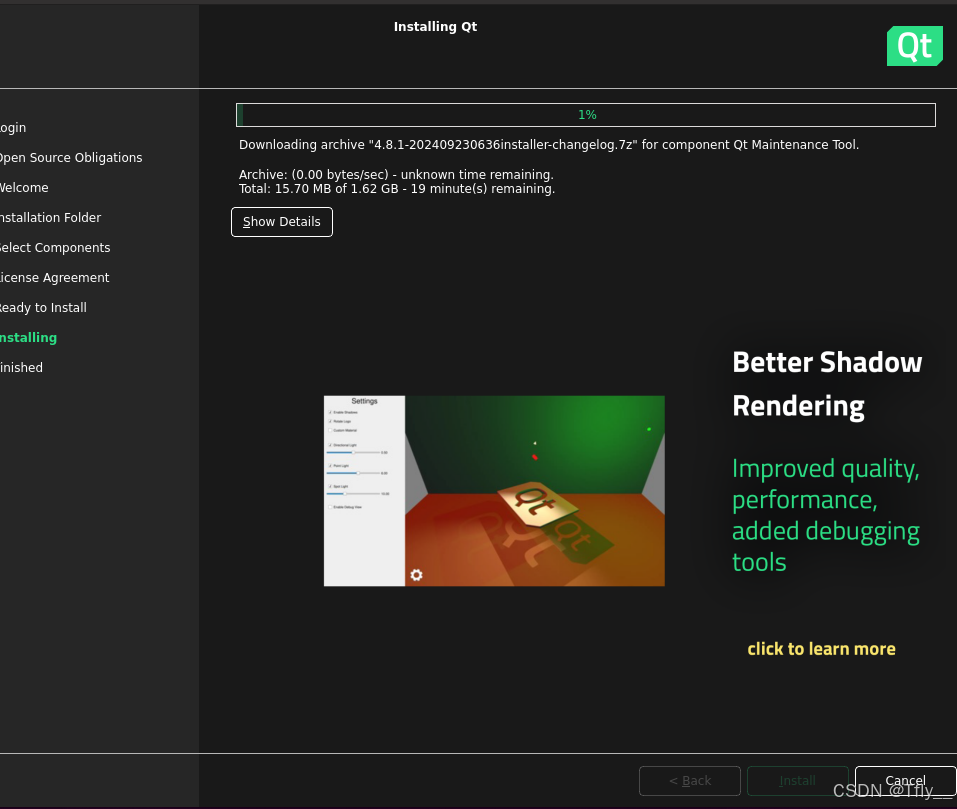
Task: Click the 'Total: 15.70 MB of 1.62 GB' line
Action: click(x=397, y=189)
